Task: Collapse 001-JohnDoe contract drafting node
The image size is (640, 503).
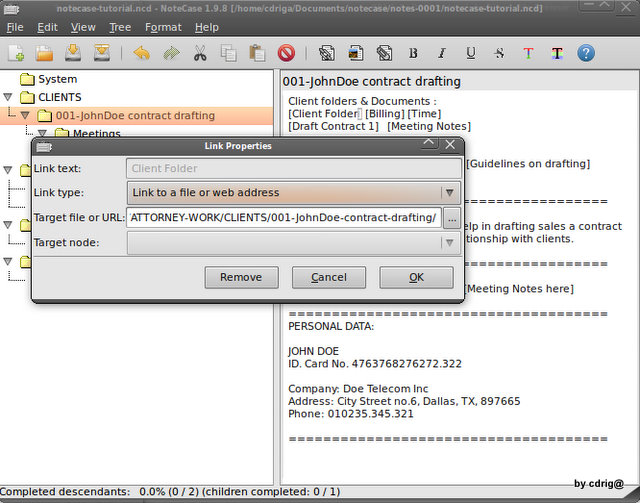Action: pyautogui.click(x=25, y=116)
